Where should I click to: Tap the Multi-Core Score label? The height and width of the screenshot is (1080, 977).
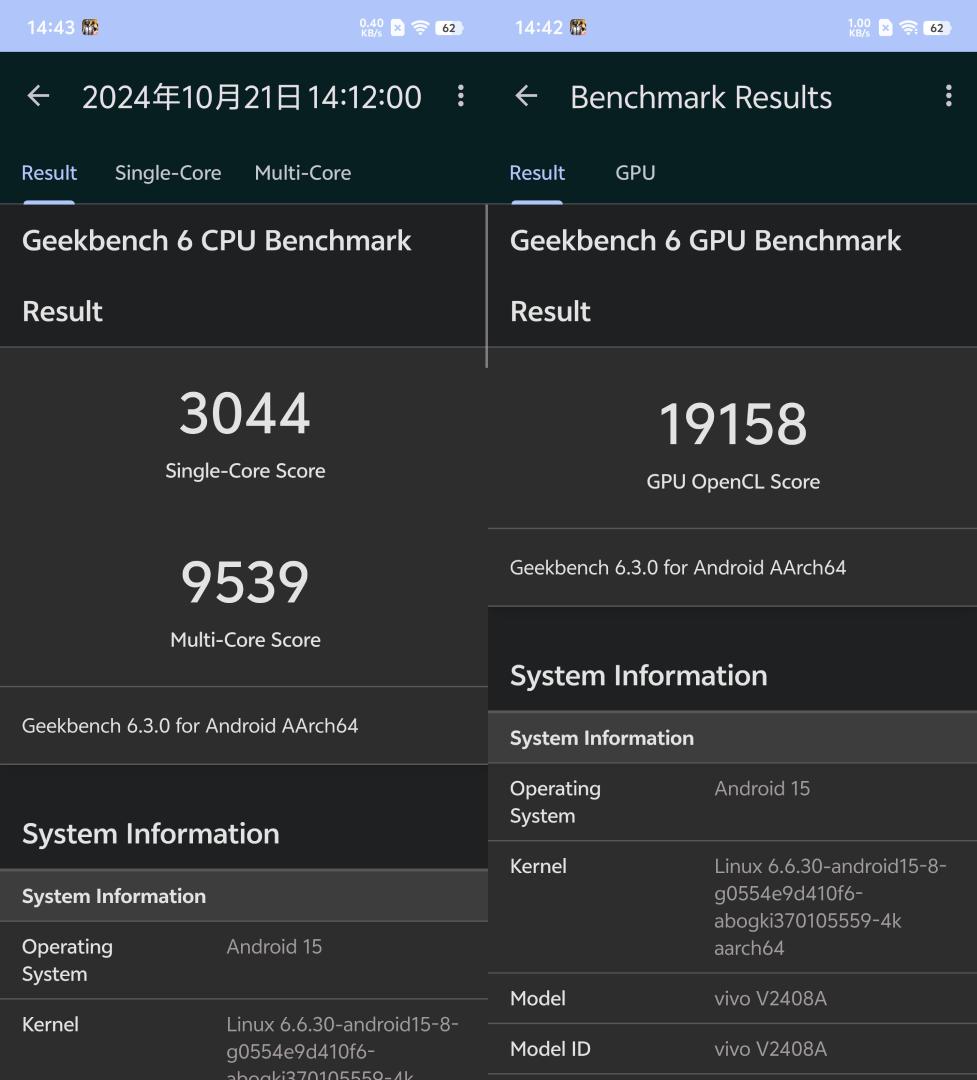tap(245, 640)
